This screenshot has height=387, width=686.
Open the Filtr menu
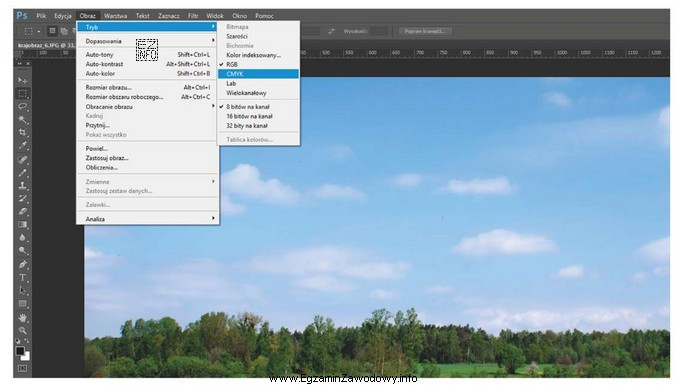193,16
